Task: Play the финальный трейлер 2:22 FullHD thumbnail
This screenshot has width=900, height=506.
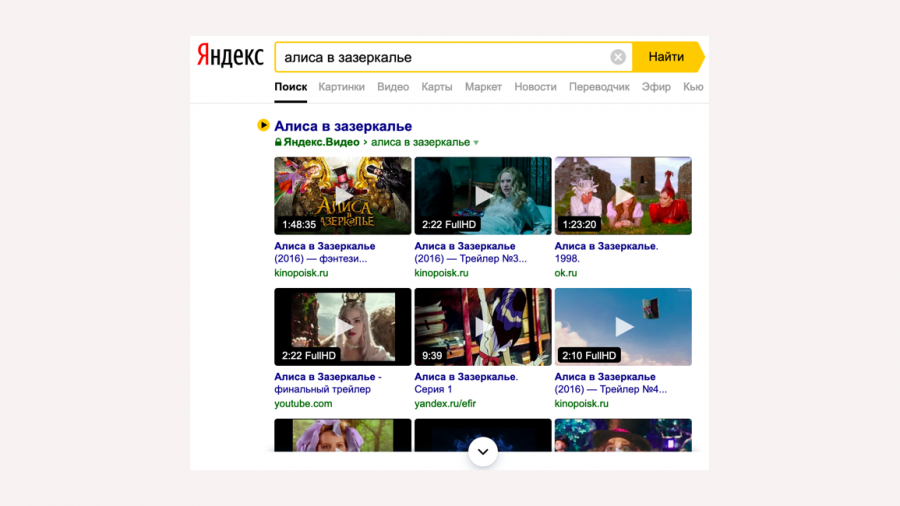Action: 343,327
